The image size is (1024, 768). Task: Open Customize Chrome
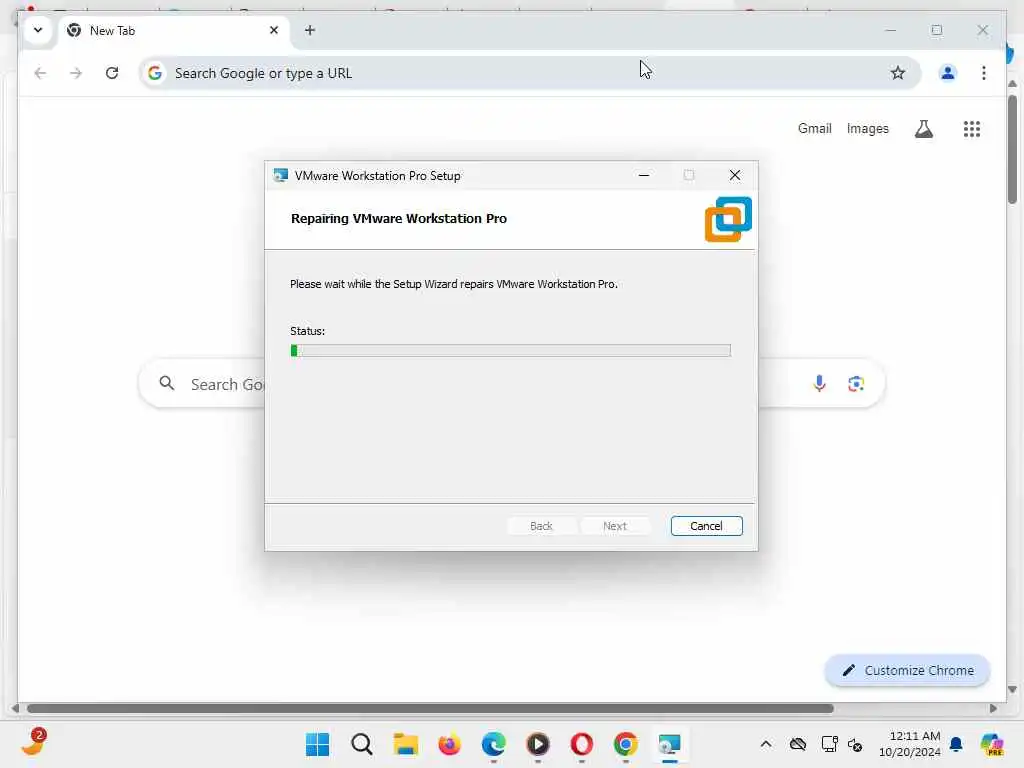(907, 670)
